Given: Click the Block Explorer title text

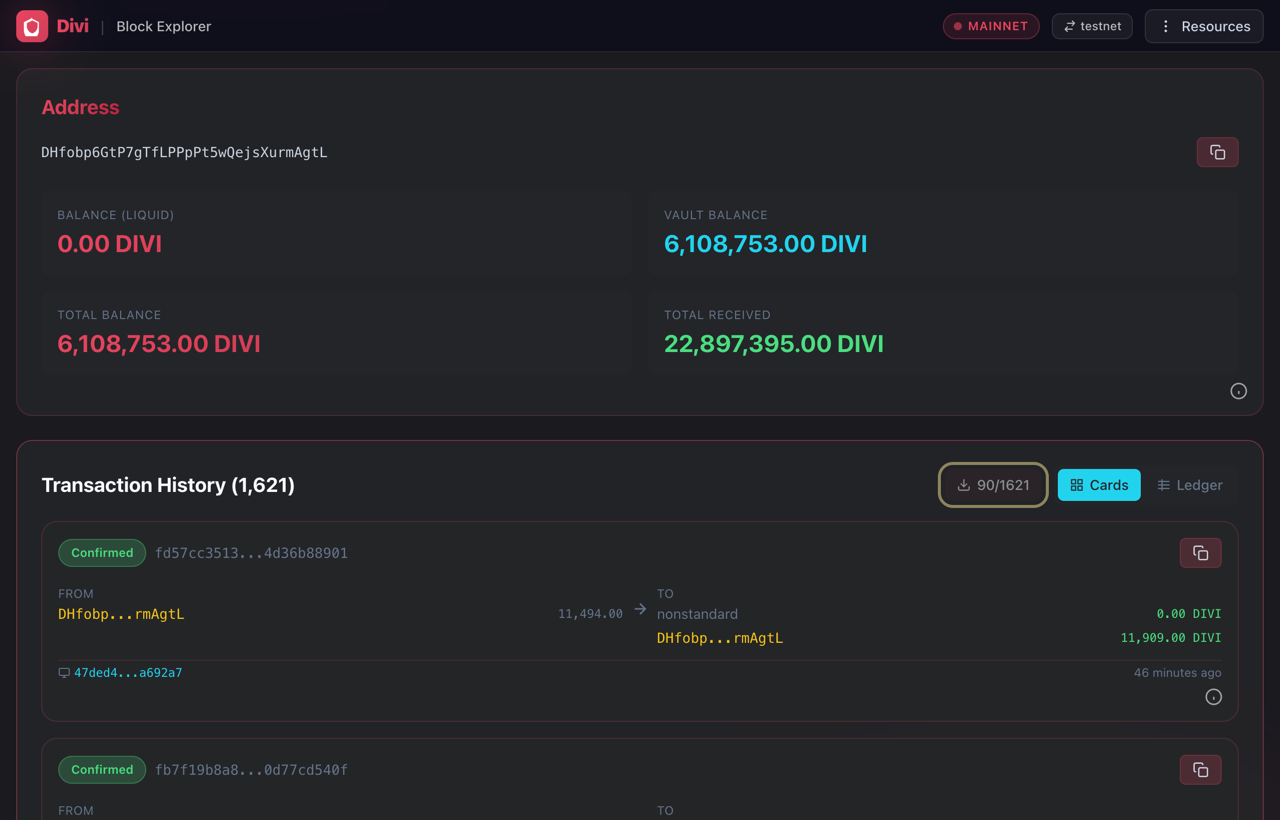Looking at the screenshot, I should [x=164, y=26].
